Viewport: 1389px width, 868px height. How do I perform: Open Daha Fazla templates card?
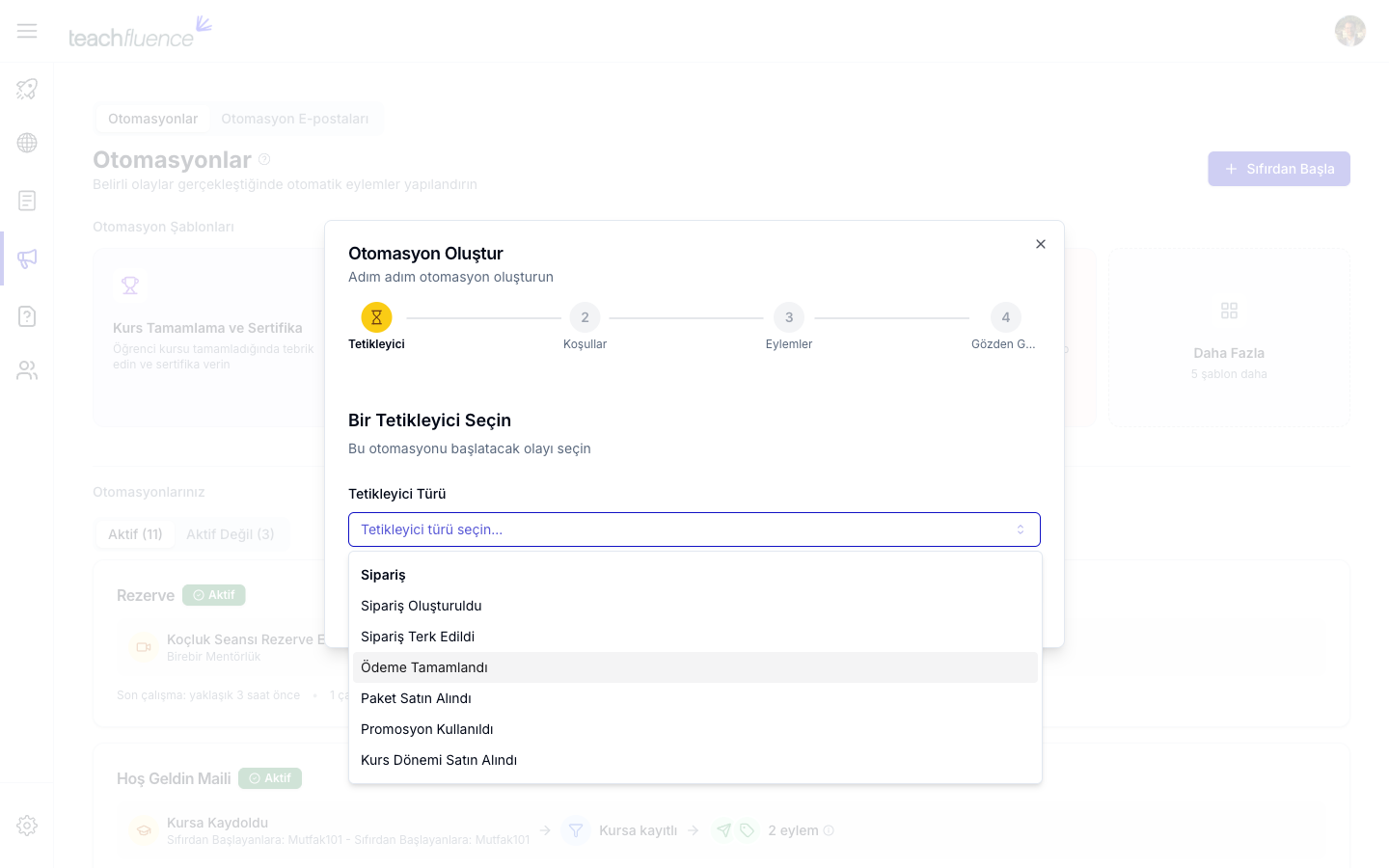point(1229,338)
